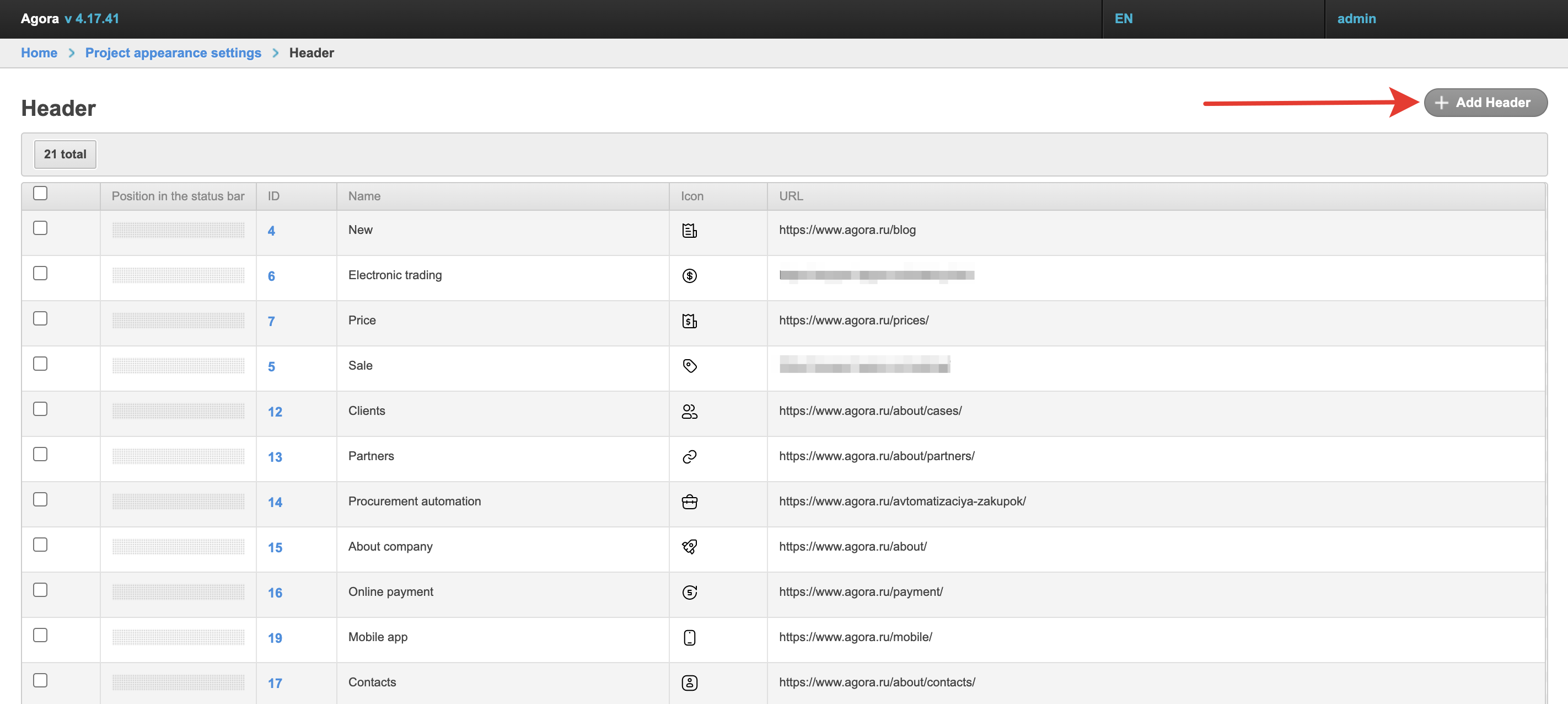Open the EN language selector
Screen dimensions: 1568x704
tap(1123, 18)
